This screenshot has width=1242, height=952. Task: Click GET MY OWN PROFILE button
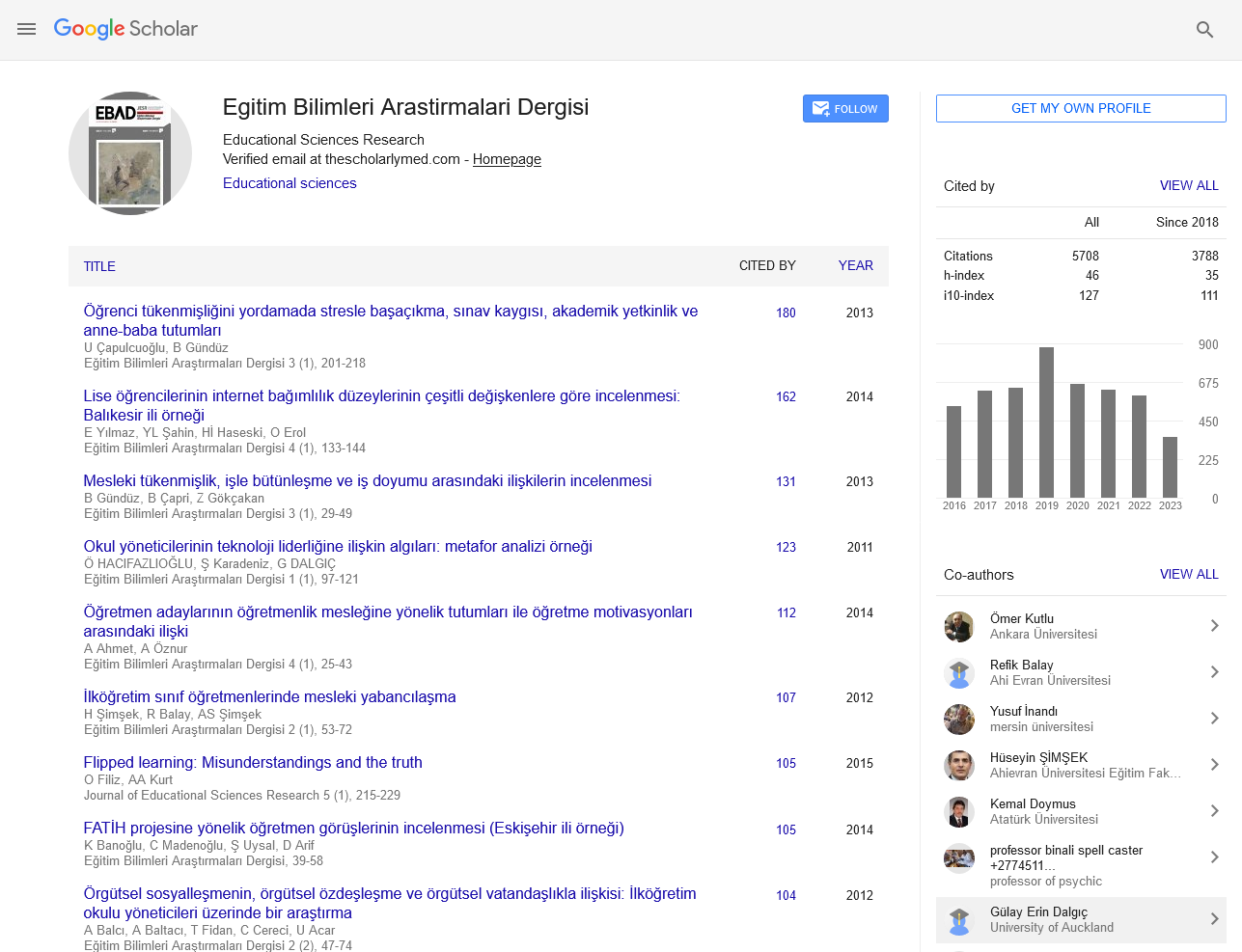click(x=1081, y=108)
